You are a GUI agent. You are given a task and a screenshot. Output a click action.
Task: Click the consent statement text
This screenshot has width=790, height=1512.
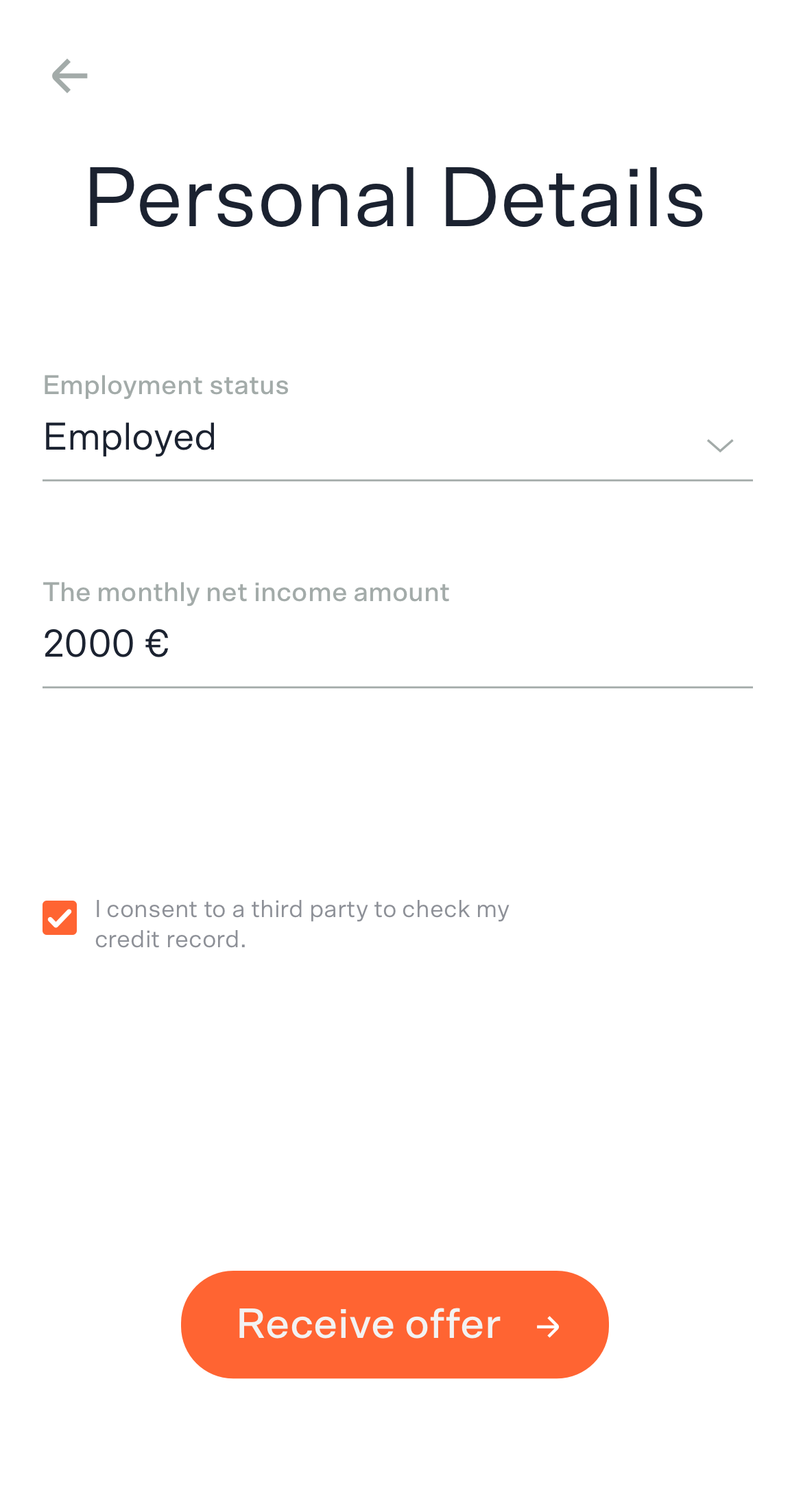(x=302, y=923)
